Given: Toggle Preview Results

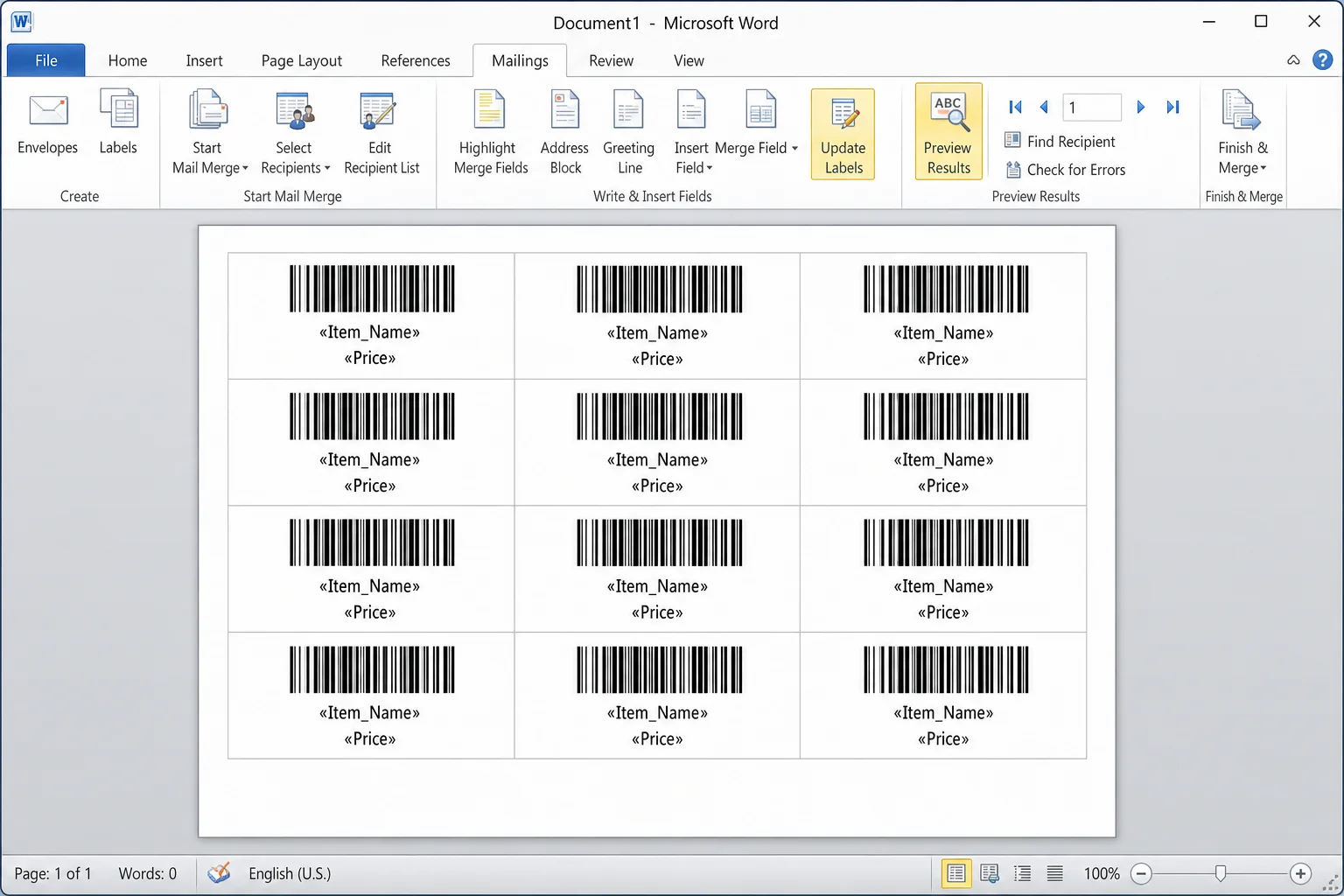Looking at the screenshot, I should click(948, 132).
